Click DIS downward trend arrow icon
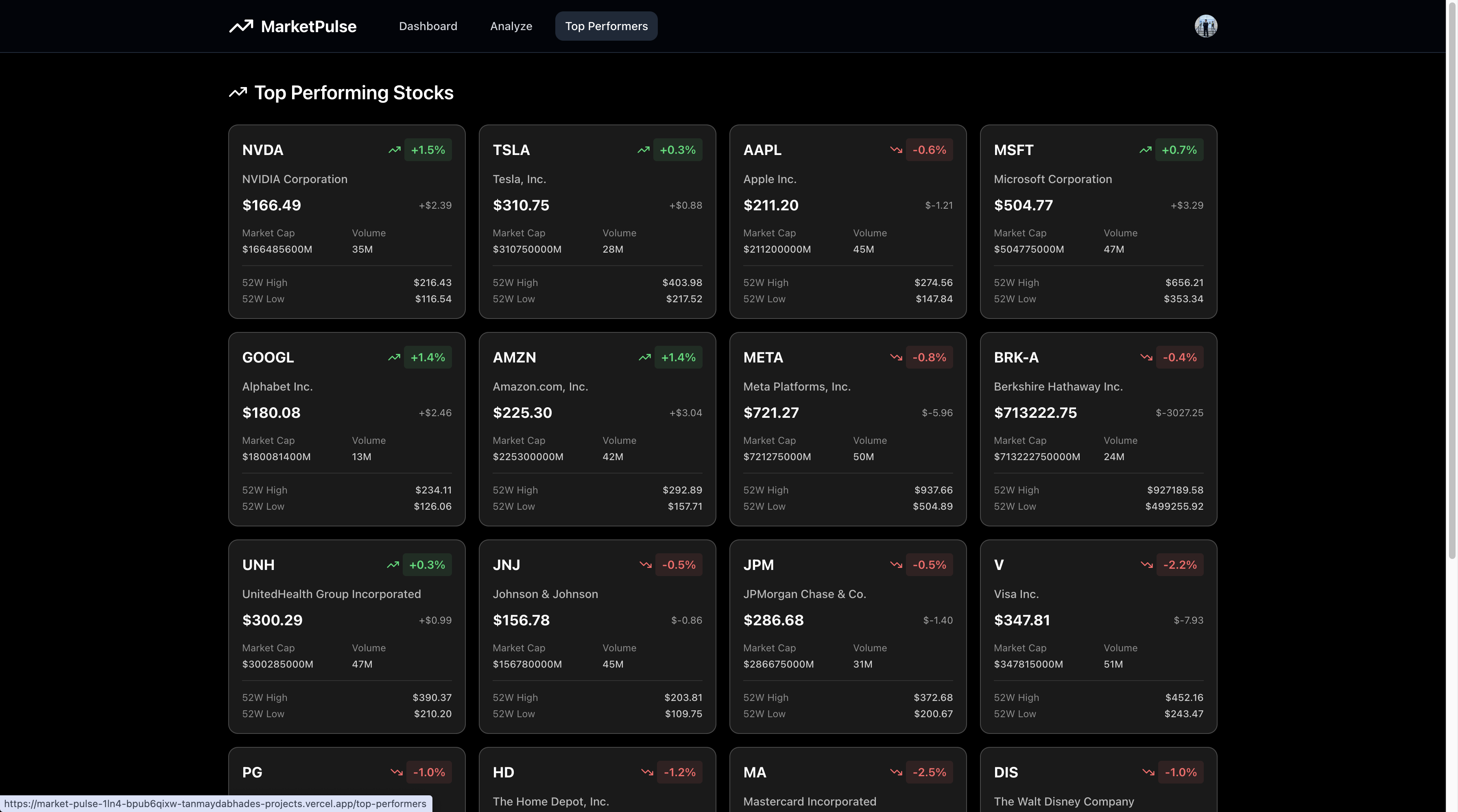Viewport: 1458px width, 812px height. coord(1148,773)
